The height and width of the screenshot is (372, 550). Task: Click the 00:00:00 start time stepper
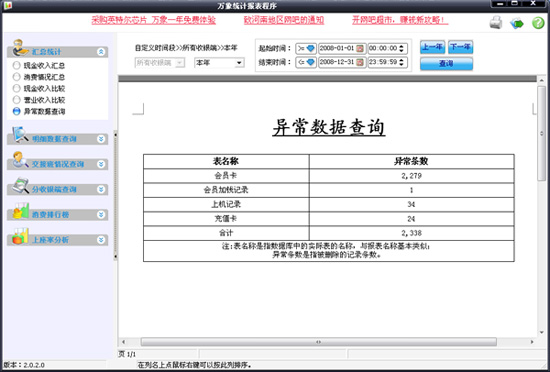401,49
